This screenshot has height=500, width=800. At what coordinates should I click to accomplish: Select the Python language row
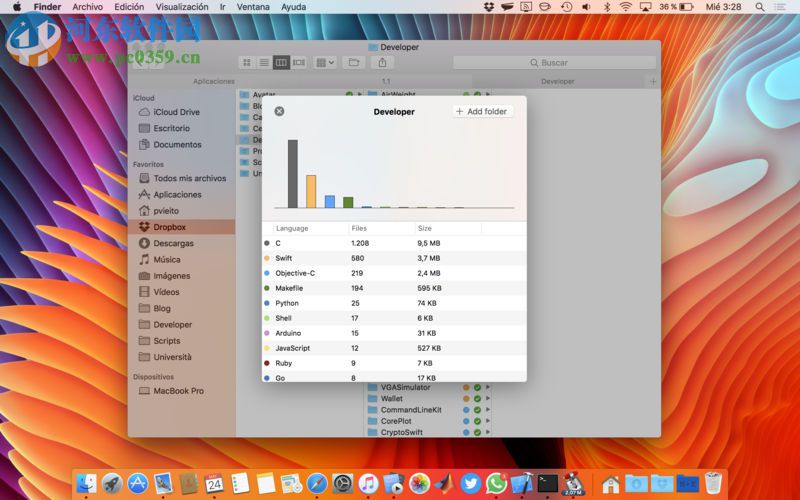coord(394,303)
